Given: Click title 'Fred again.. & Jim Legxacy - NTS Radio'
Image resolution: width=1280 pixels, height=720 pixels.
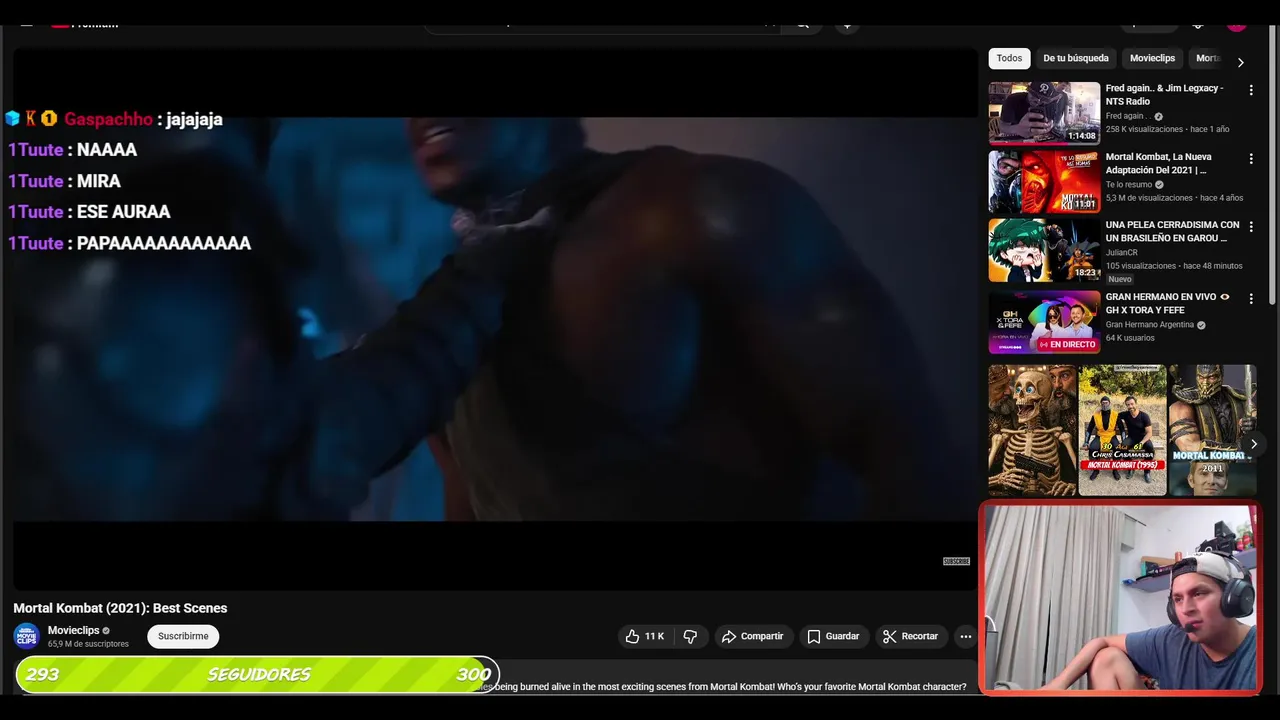Looking at the screenshot, I should pyautogui.click(x=1164, y=95).
